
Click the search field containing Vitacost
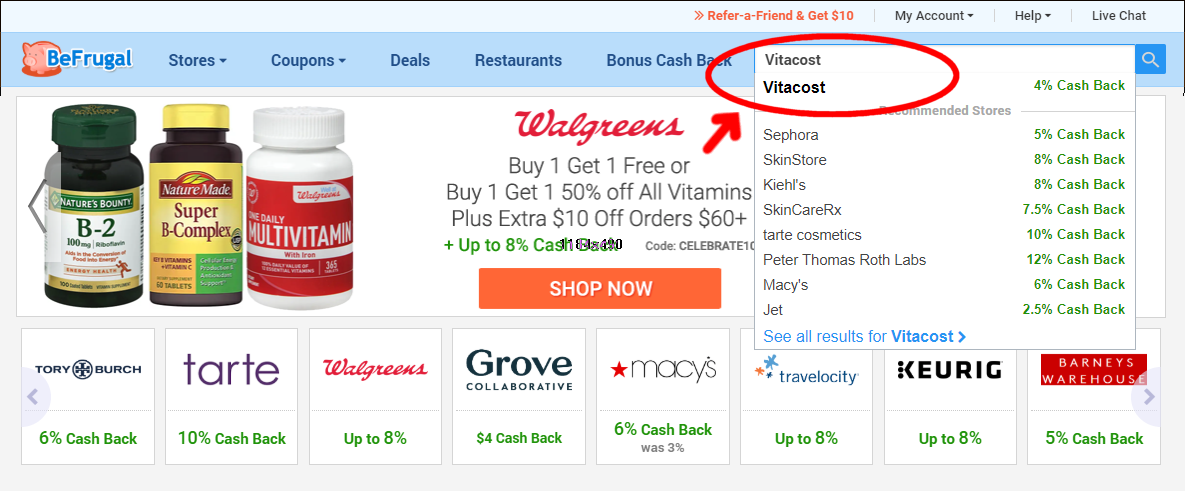coord(945,60)
